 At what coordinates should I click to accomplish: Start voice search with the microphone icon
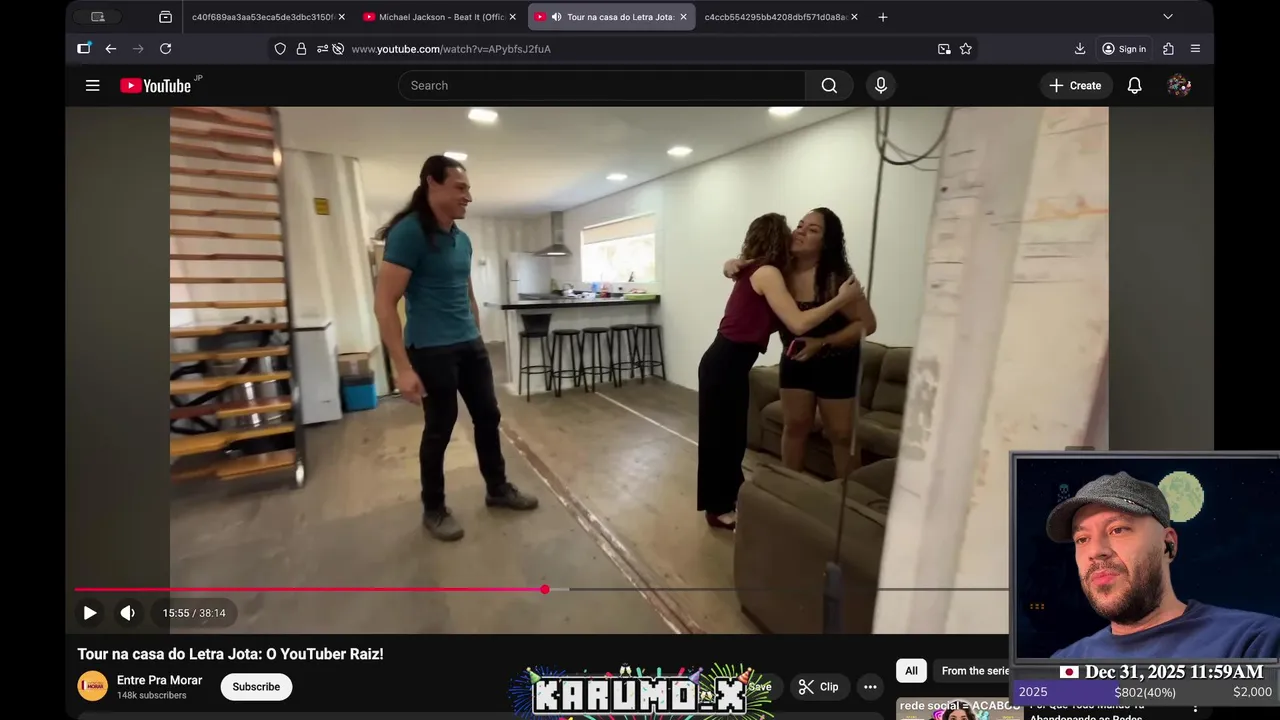tap(881, 86)
